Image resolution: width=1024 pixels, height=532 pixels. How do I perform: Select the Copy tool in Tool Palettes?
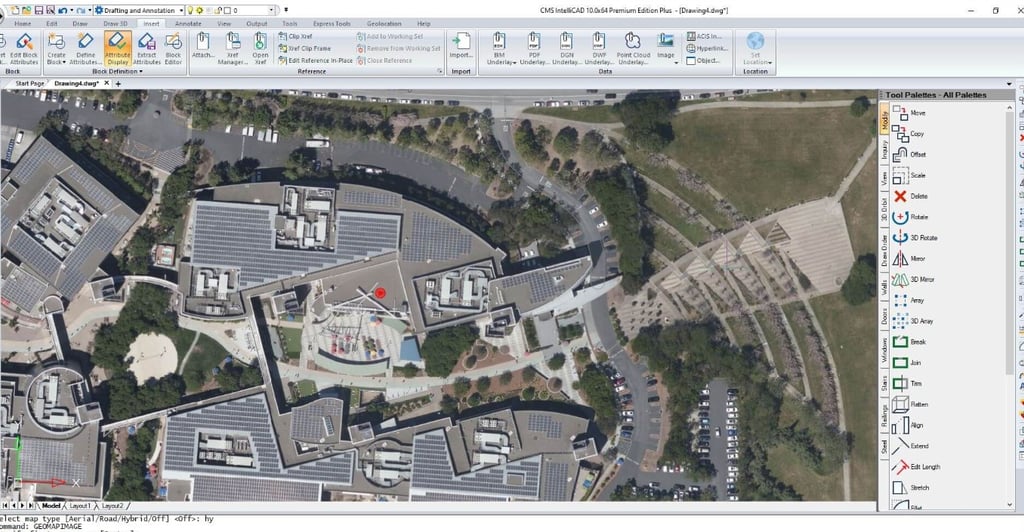point(908,134)
